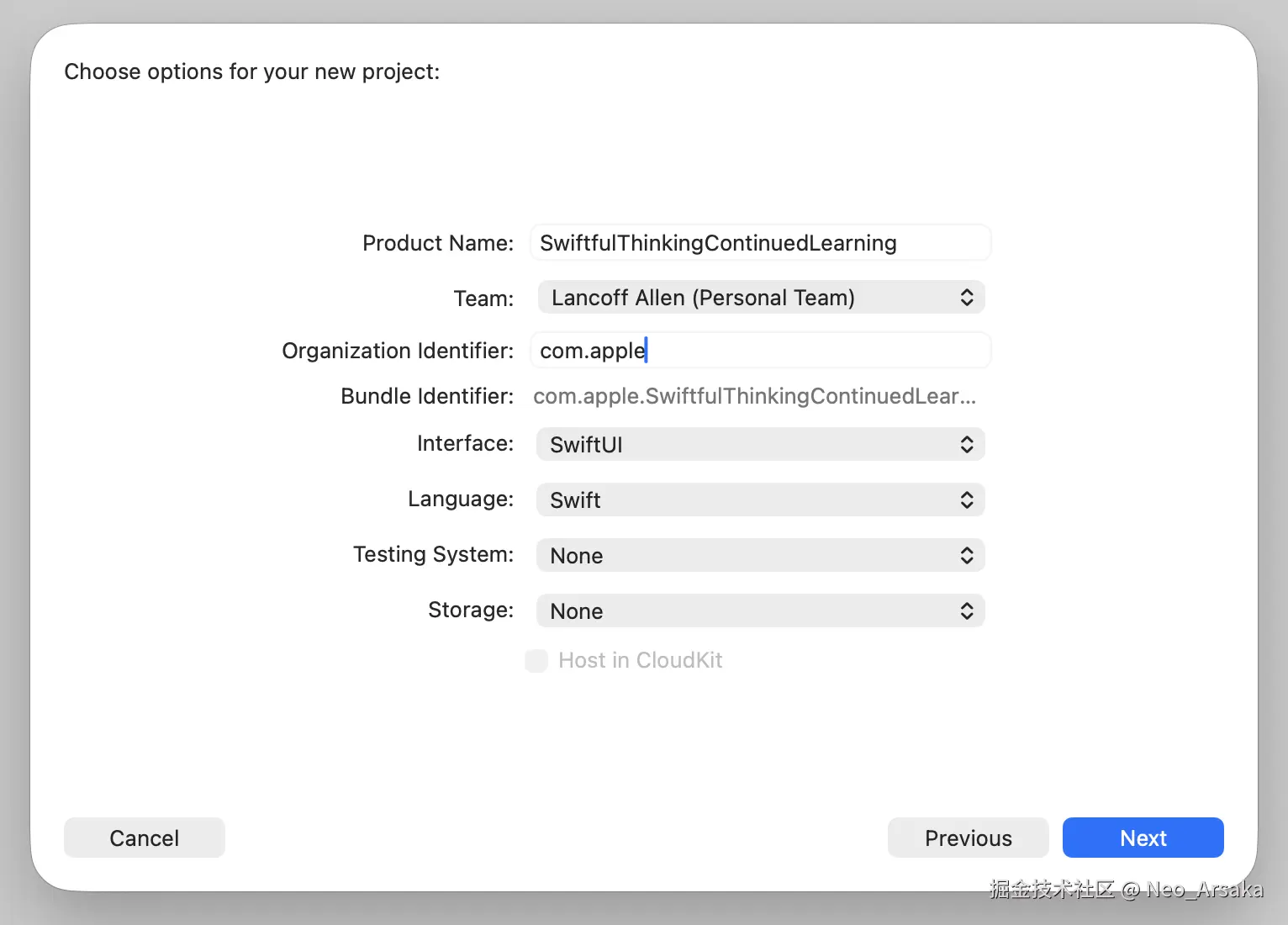Open the Interface dropdown showing SwiftUI
The width and height of the screenshot is (1288, 925).
748,445
